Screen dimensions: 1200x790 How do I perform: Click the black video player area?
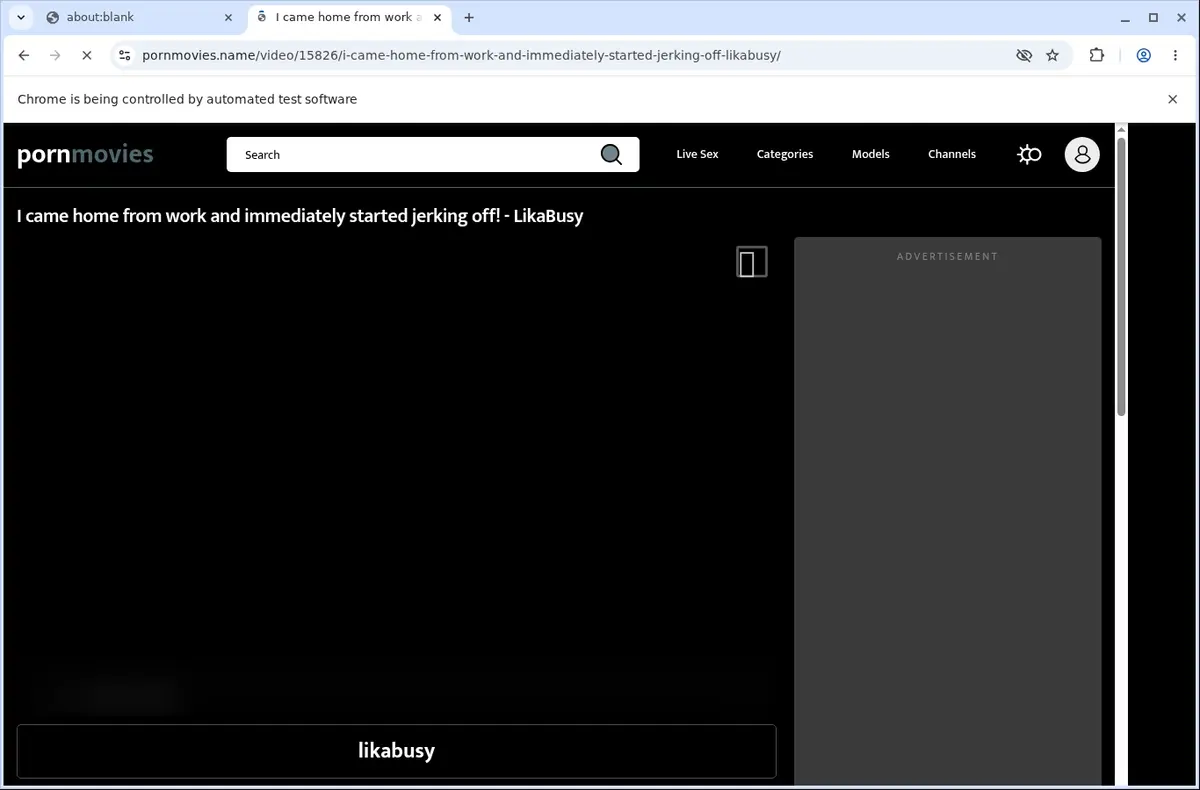click(396, 475)
